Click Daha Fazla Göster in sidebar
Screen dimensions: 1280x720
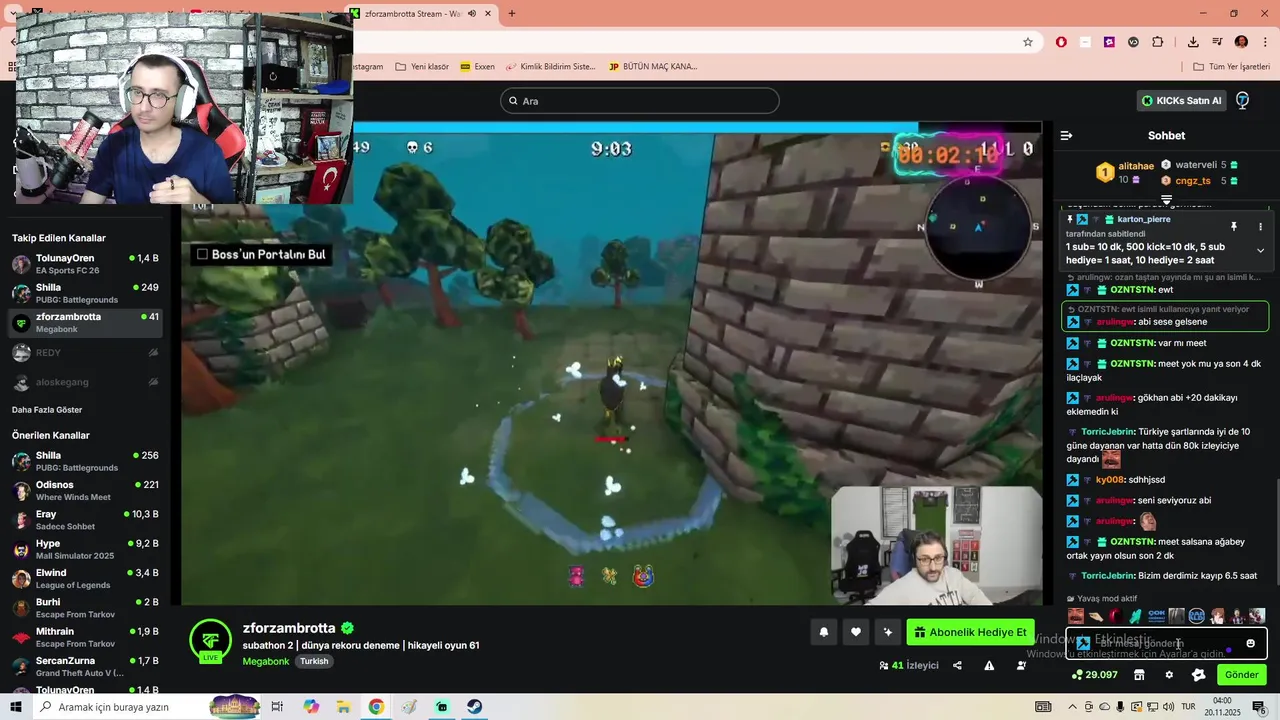[x=47, y=410]
